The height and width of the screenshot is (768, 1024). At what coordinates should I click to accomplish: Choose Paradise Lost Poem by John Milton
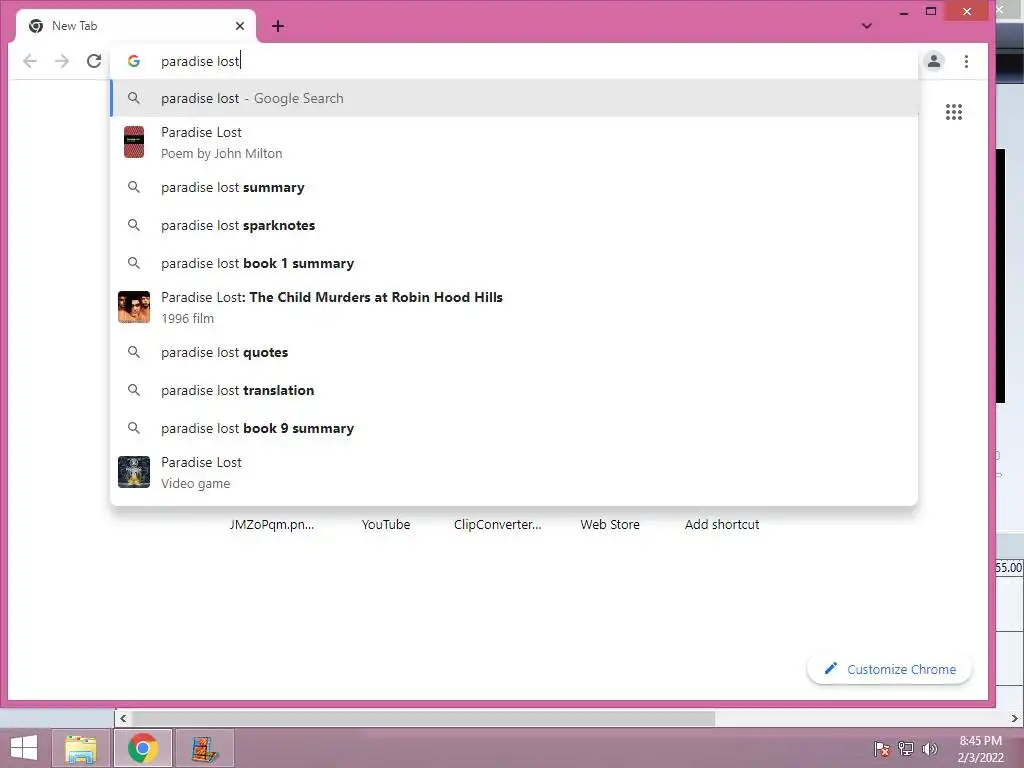point(515,142)
